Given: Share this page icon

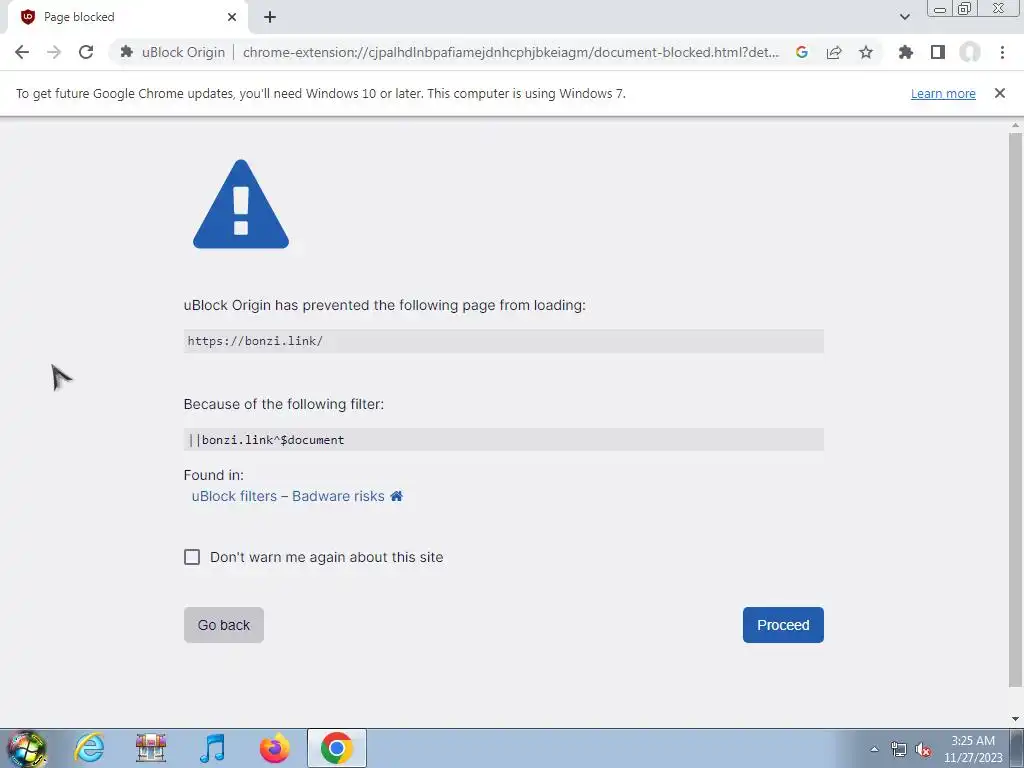Looking at the screenshot, I should [x=834, y=52].
